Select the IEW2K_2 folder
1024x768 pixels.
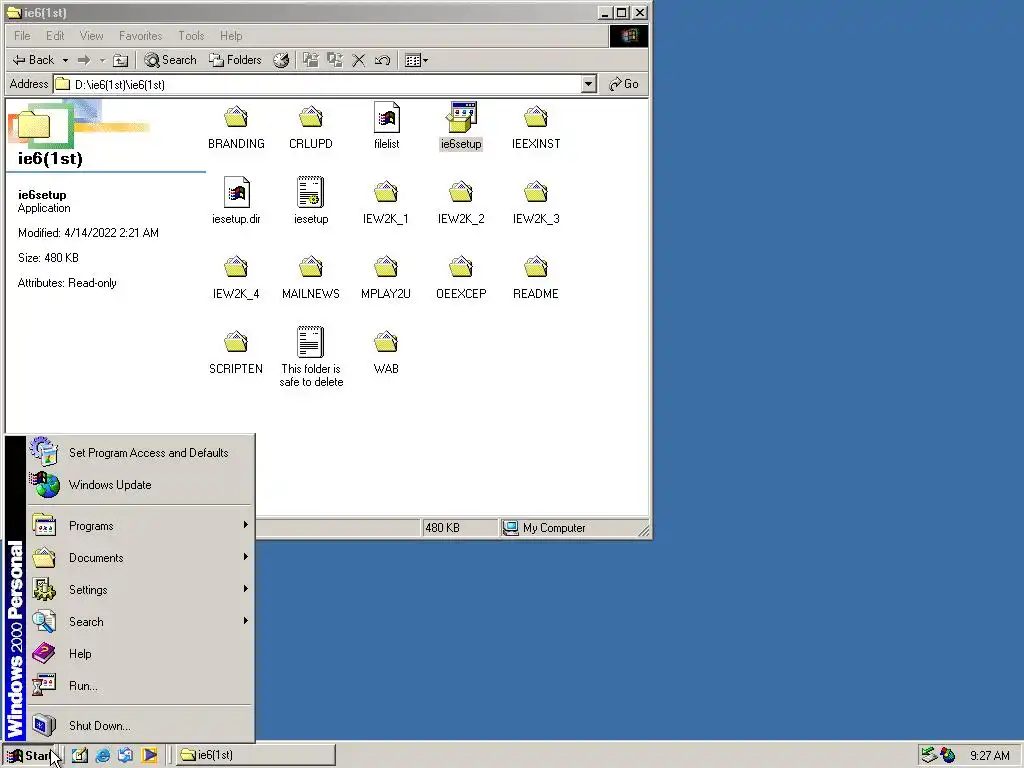(x=461, y=202)
